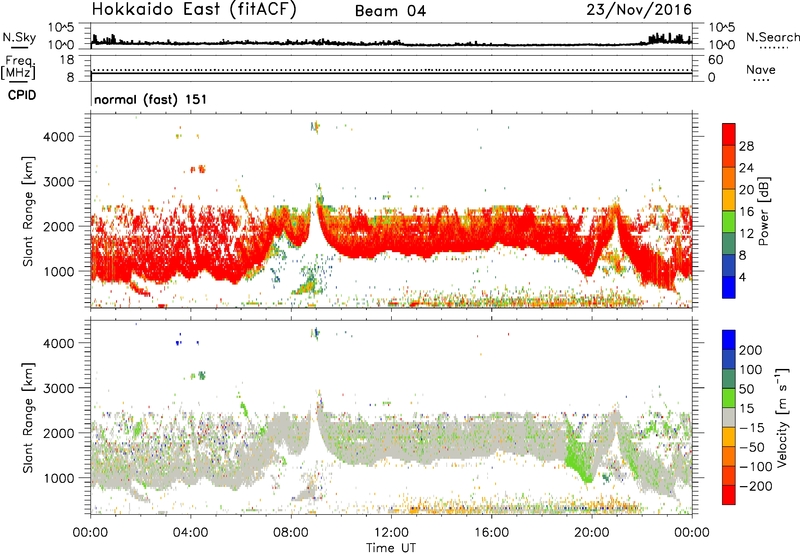Click the 'Velocity [m s-1]' colorbar label
This screenshot has width=800, height=554.
coord(782,417)
